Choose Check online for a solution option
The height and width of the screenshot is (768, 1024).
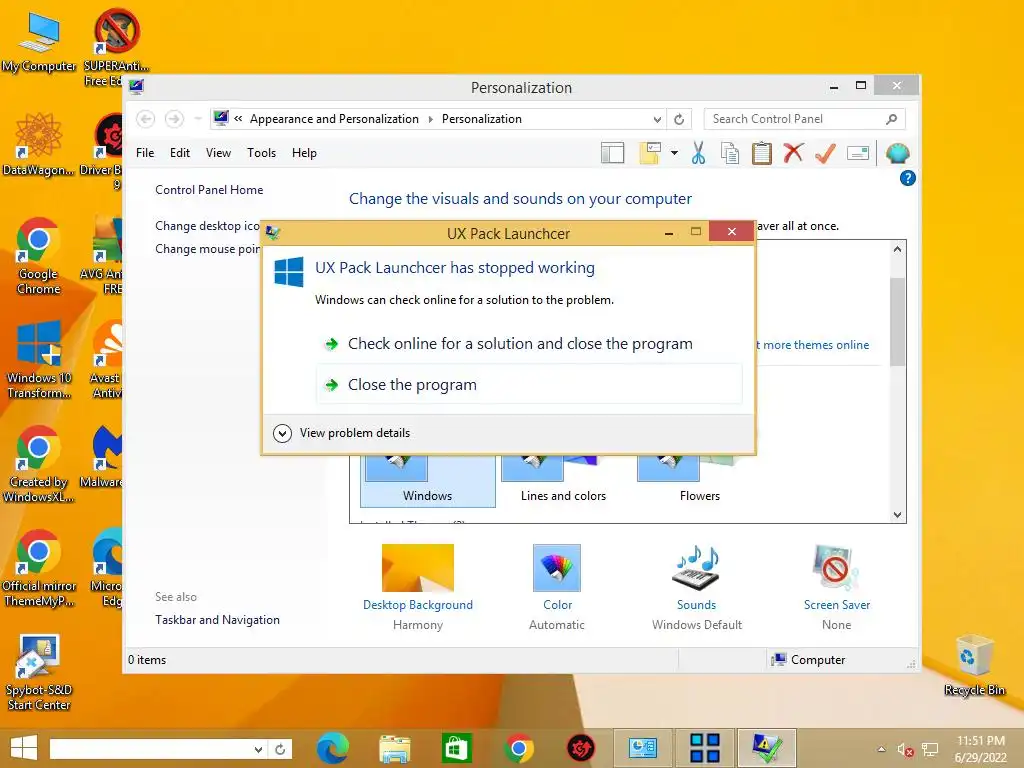[x=520, y=344]
